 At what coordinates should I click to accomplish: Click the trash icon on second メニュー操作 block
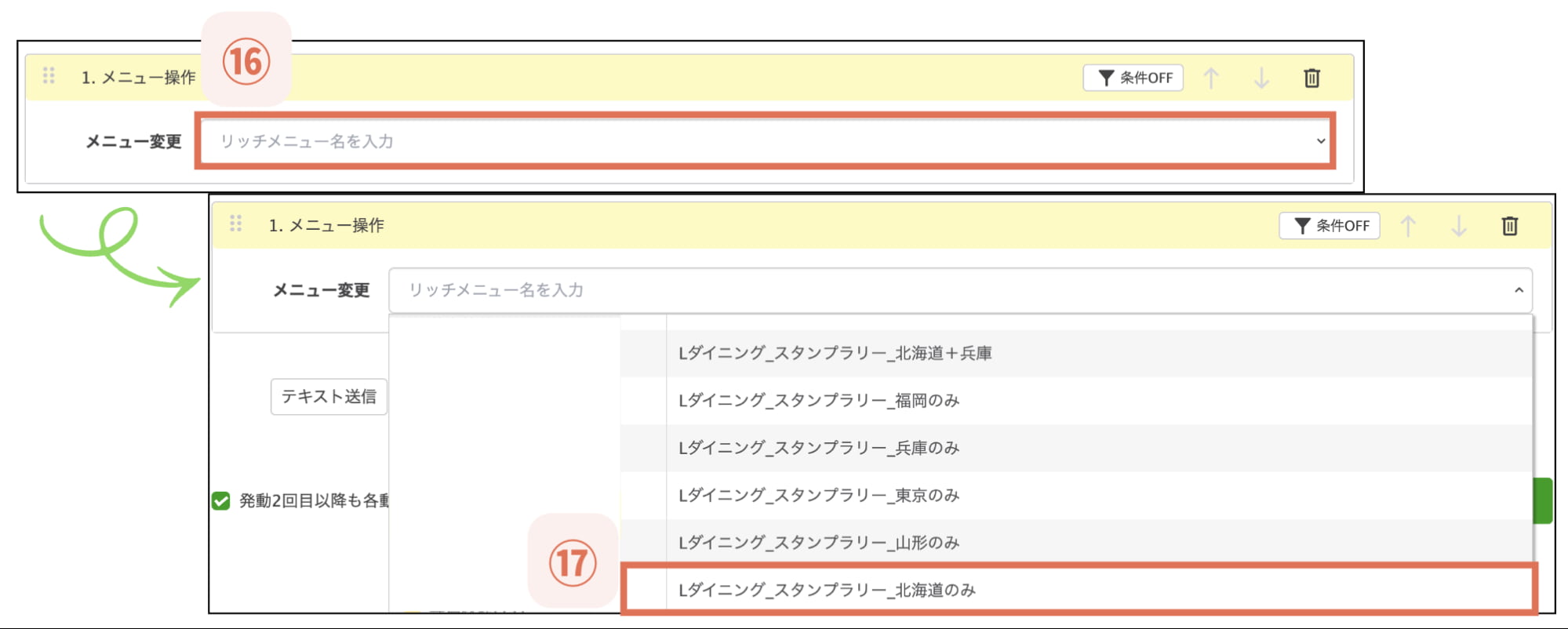(1508, 226)
